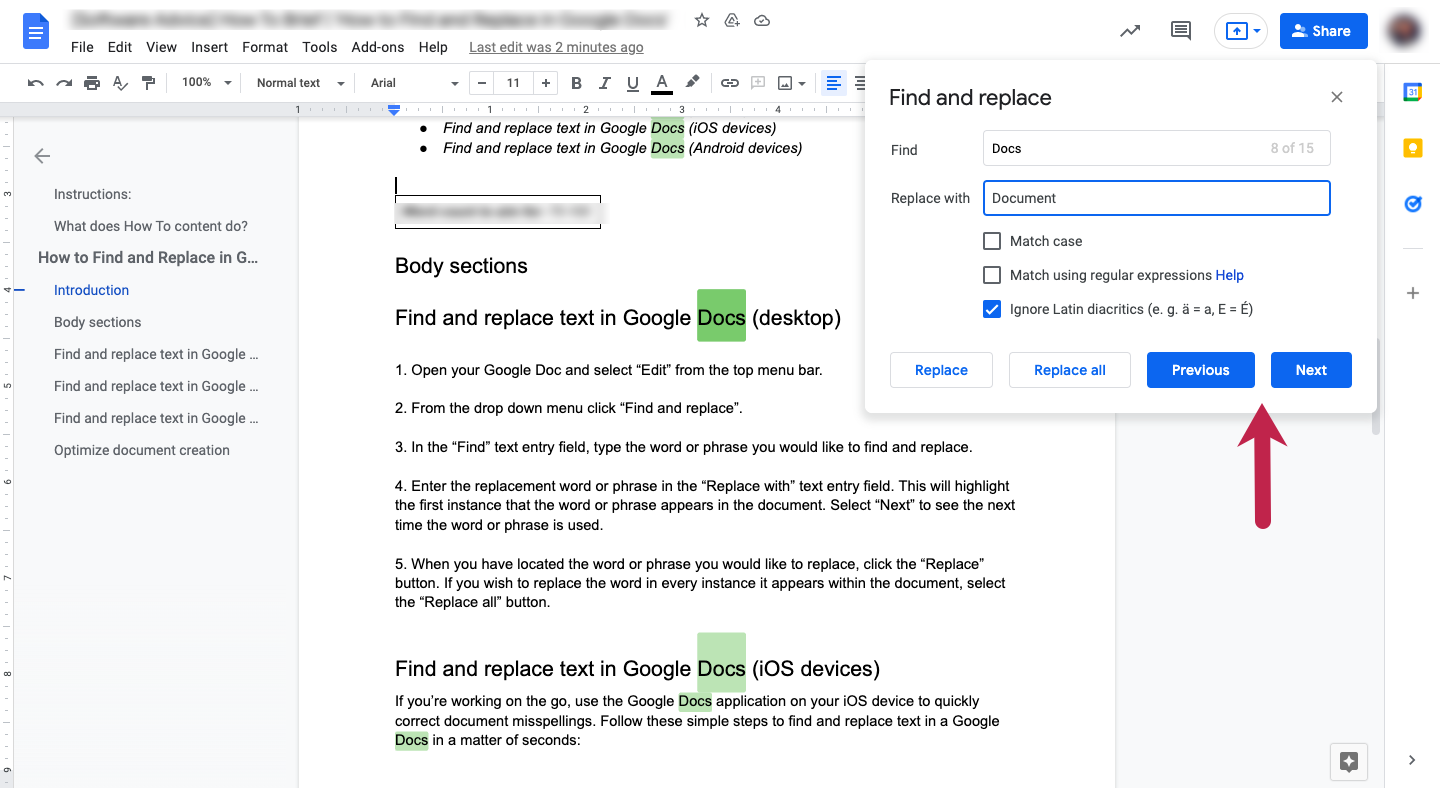Open the 'Last edit was 2 minutes ago' link
The height and width of the screenshot is (788, 1440).
click(556, 47)
